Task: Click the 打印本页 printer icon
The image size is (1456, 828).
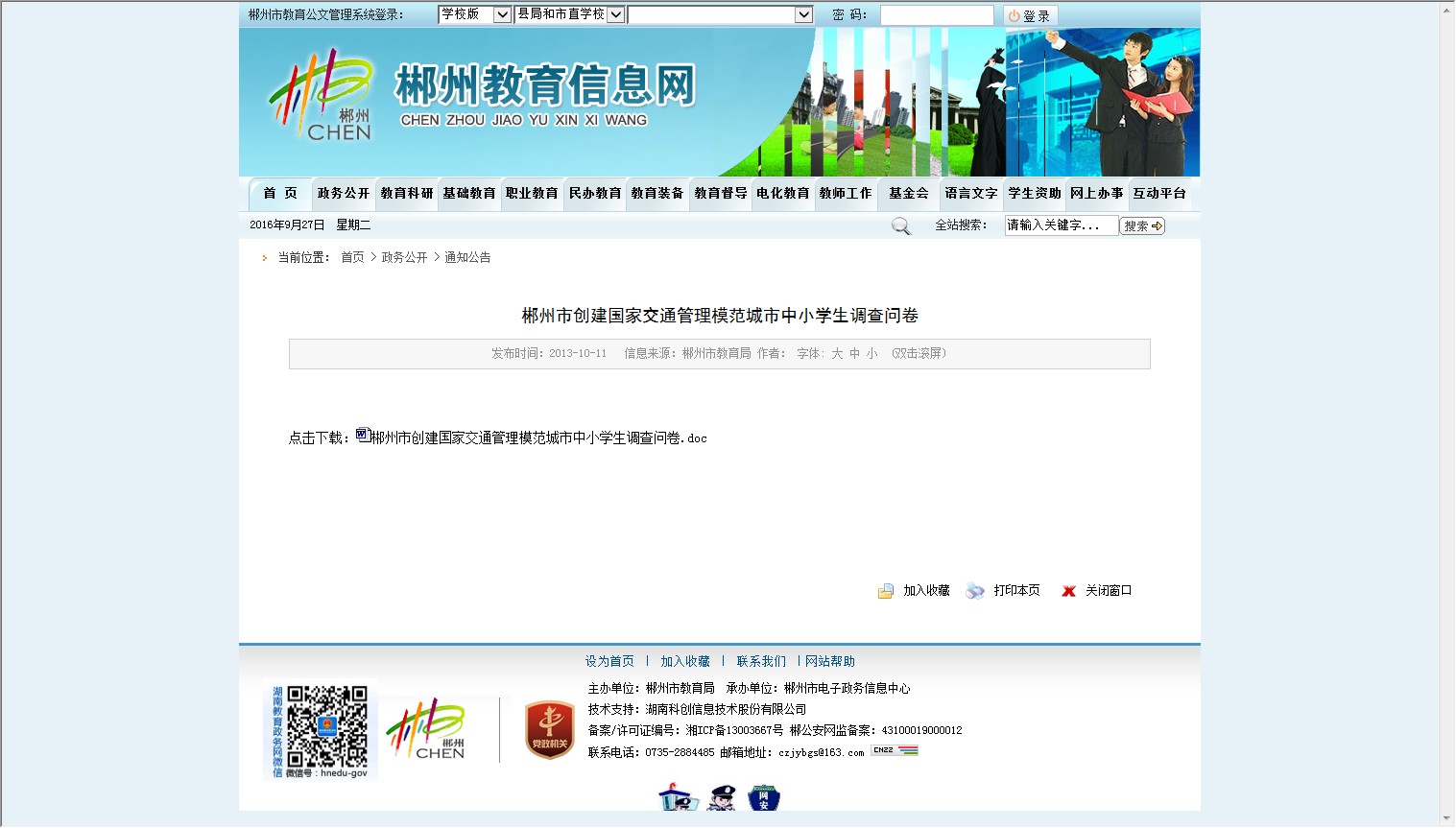Action: coord(975,591)
